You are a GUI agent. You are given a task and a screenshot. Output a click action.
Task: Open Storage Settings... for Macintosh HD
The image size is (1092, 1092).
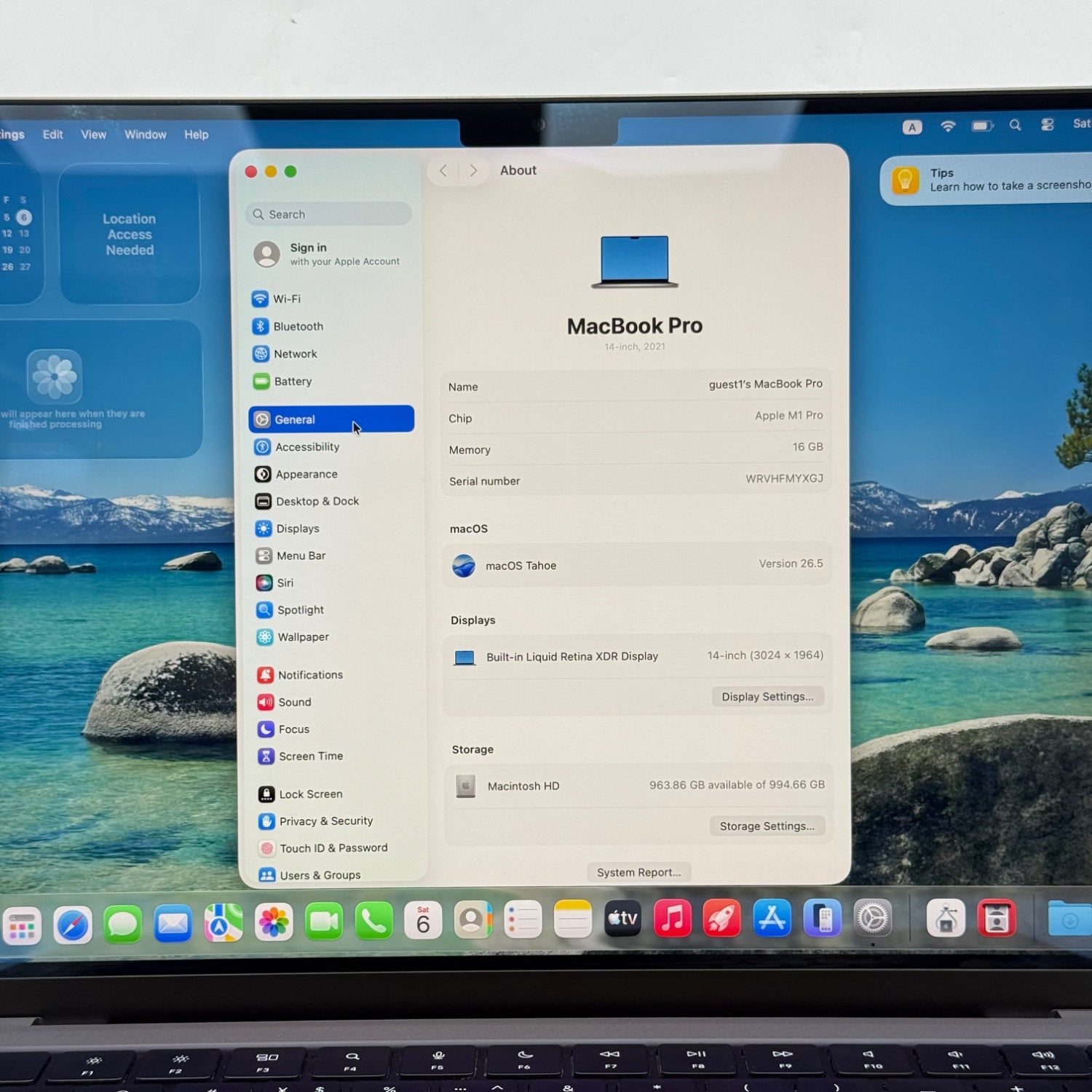pyautogui.click(x=767, y=826)
